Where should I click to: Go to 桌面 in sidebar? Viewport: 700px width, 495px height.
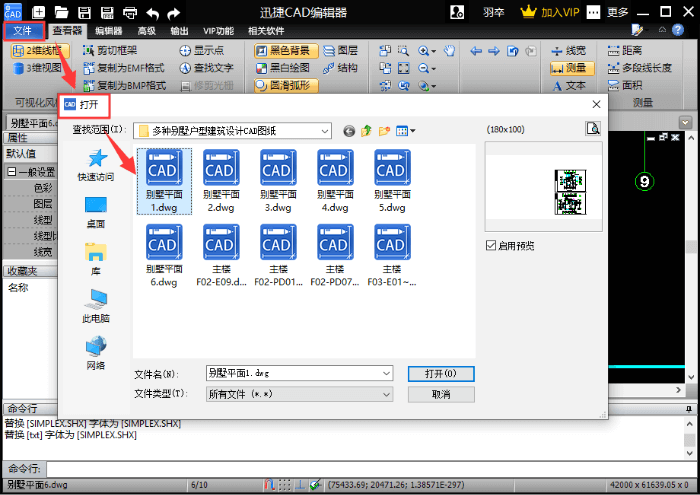(x=96, y=212)
